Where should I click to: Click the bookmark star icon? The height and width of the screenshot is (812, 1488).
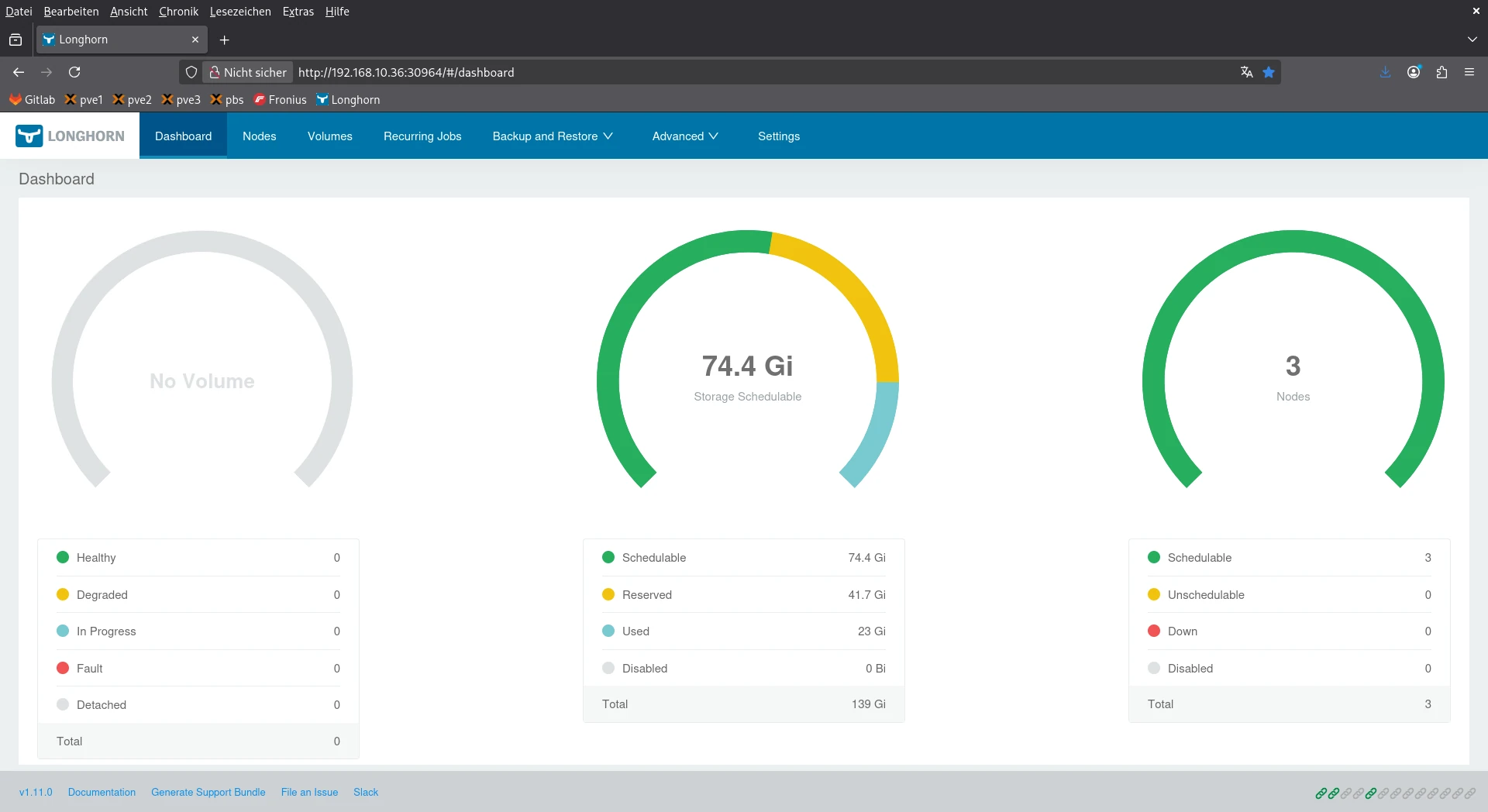[x=1269, y=72]
